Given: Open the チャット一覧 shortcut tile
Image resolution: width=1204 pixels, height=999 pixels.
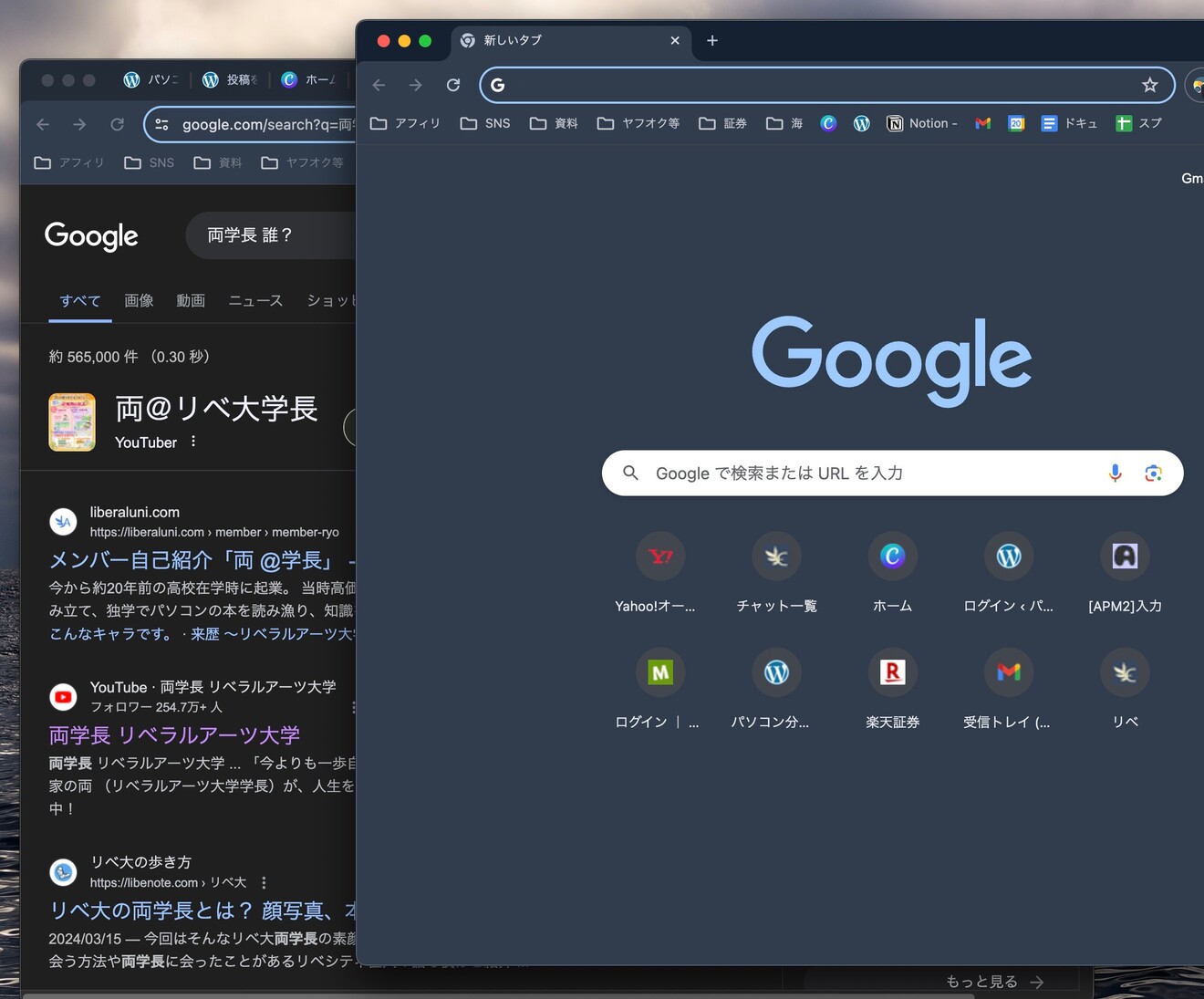Looking at the screenshot, I should point(776,573).
